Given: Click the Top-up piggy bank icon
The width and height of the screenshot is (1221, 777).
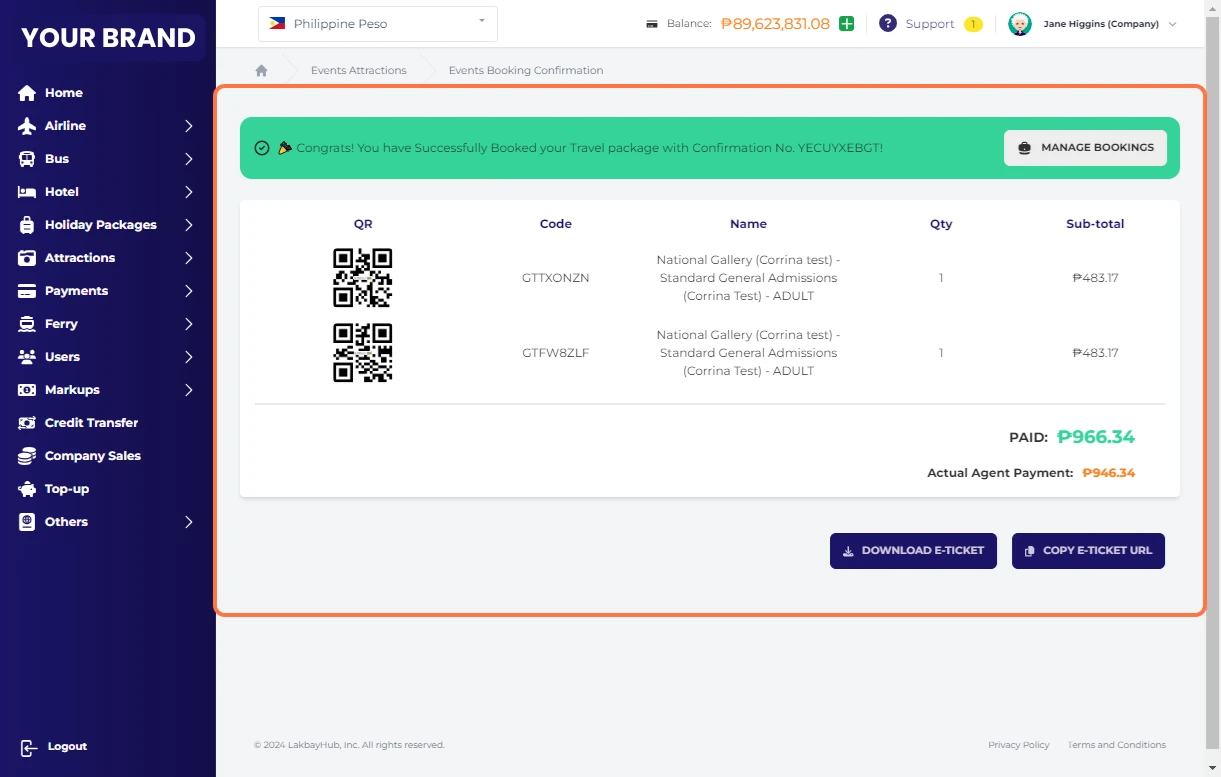Looking at the screenshot, I should click(27, 489).
